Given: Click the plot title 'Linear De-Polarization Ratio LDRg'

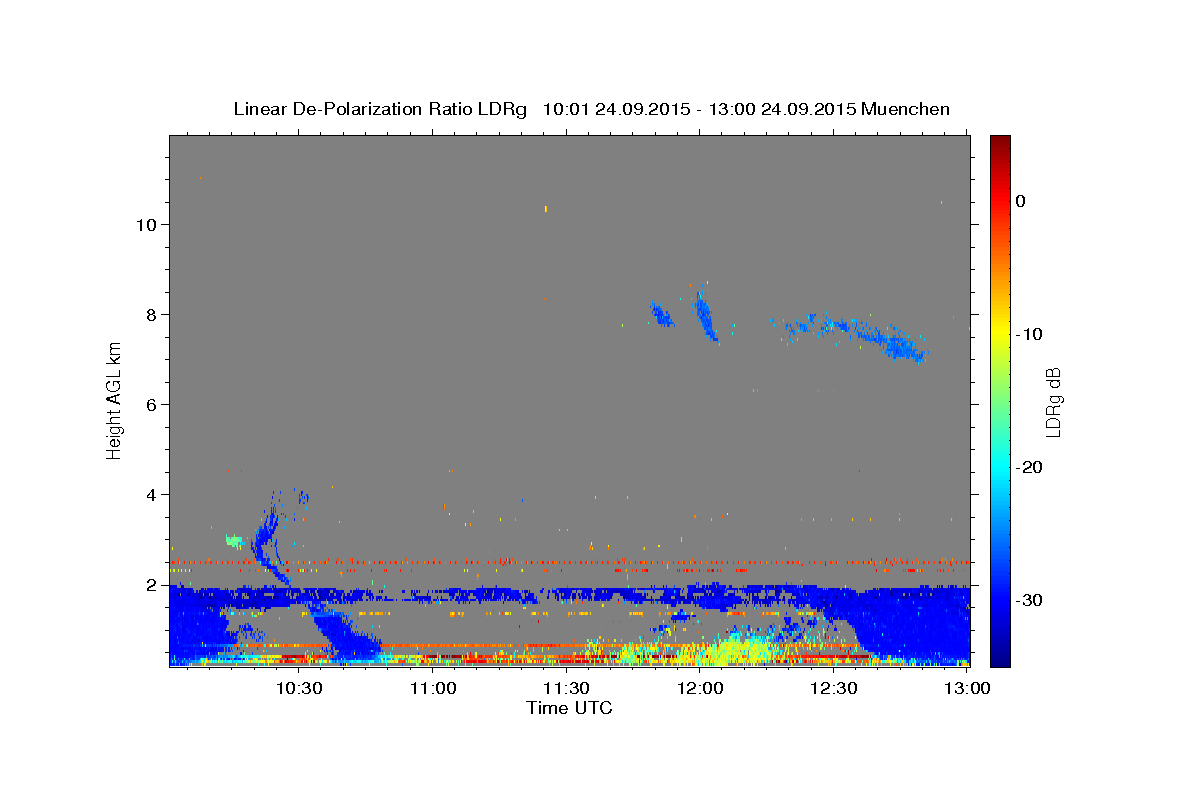Looking at the screenshot, I should tap(379, 109).
